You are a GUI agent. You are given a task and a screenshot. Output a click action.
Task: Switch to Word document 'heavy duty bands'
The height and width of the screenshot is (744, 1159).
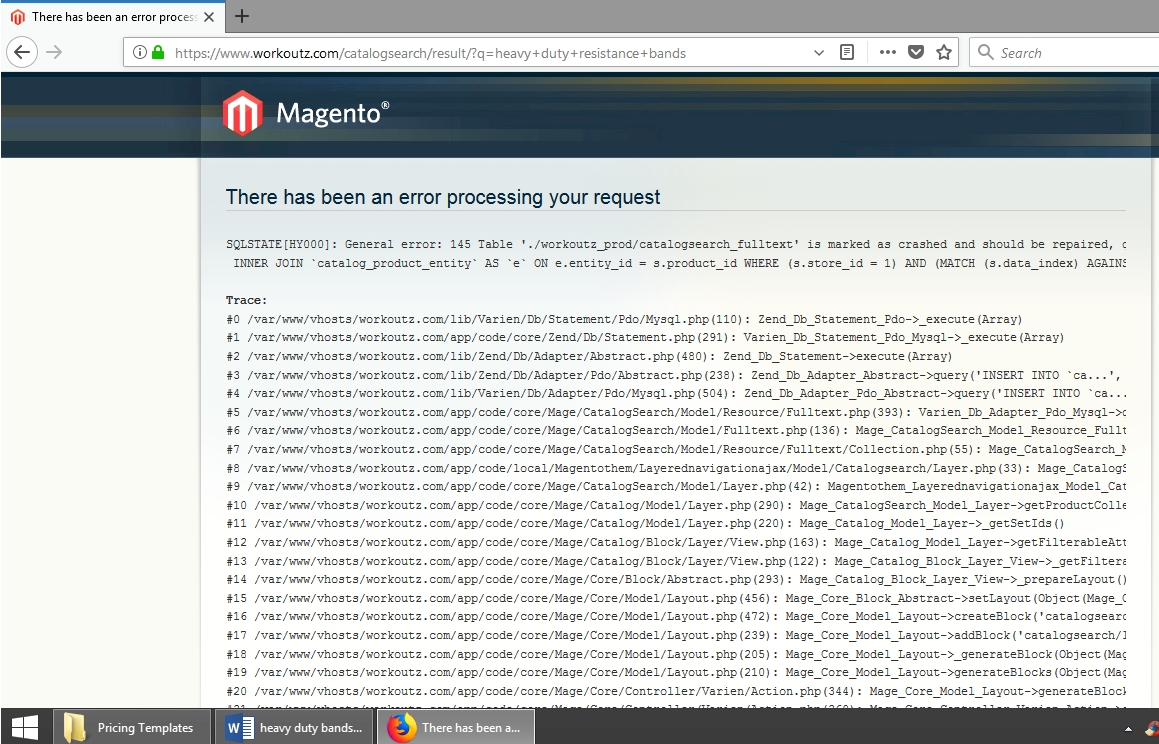tap(295, 727)
